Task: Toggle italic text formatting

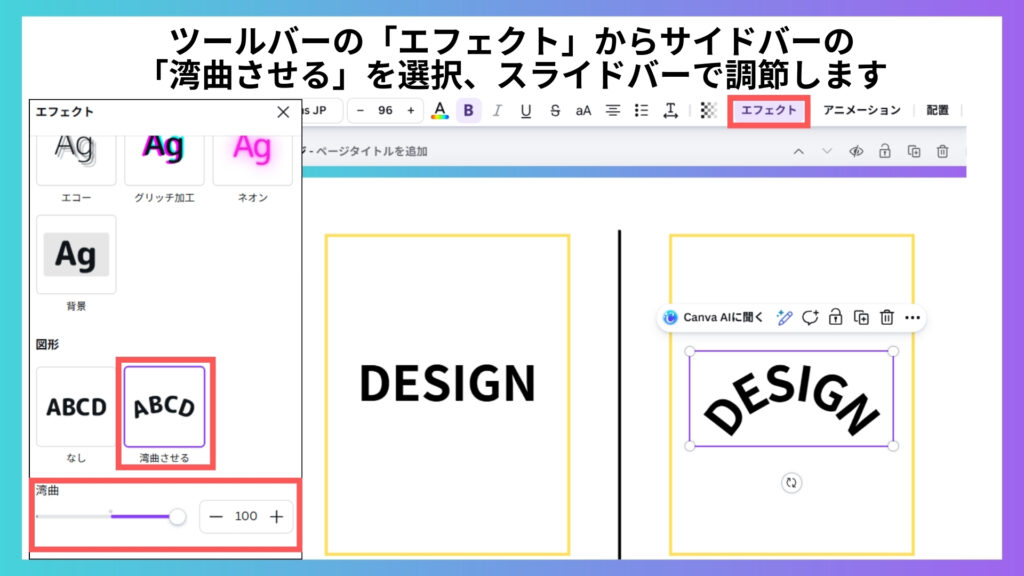Action: pos(497,111)
